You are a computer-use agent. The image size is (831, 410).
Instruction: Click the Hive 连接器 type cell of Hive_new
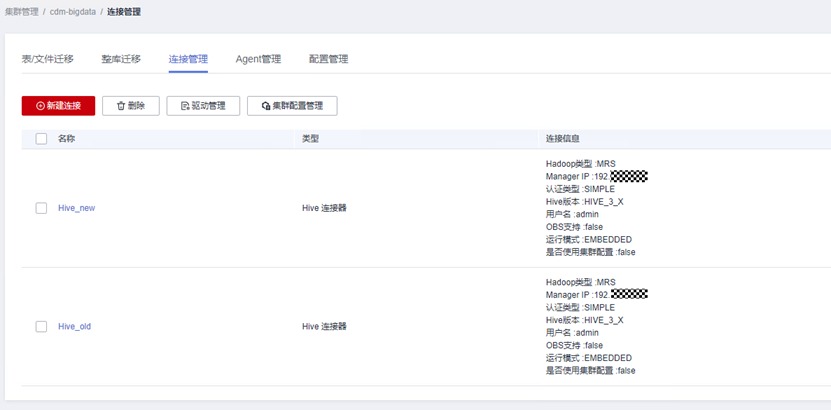click(324, 208)
